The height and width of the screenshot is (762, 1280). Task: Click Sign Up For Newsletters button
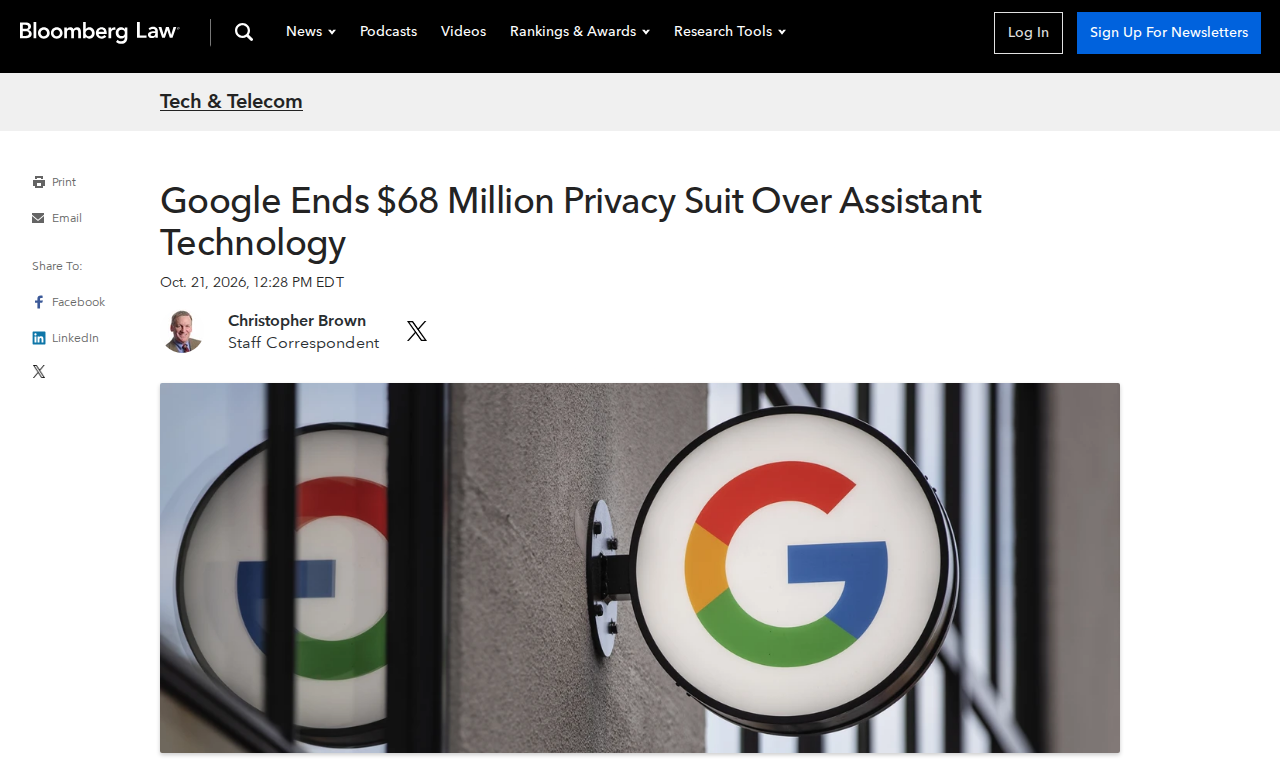[x=1169, y=33]
